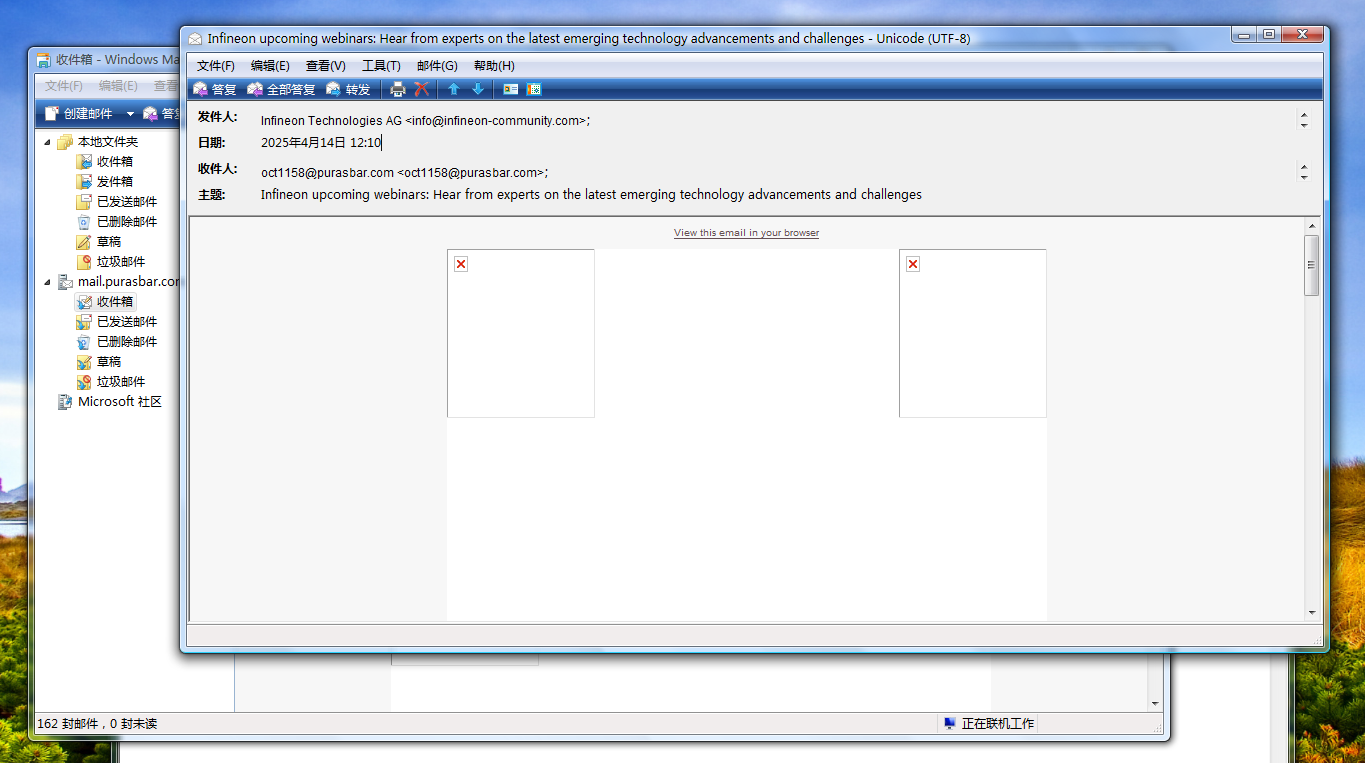
Task: Select 收件箱 under mail.purasbar.com
Action: 105,302
